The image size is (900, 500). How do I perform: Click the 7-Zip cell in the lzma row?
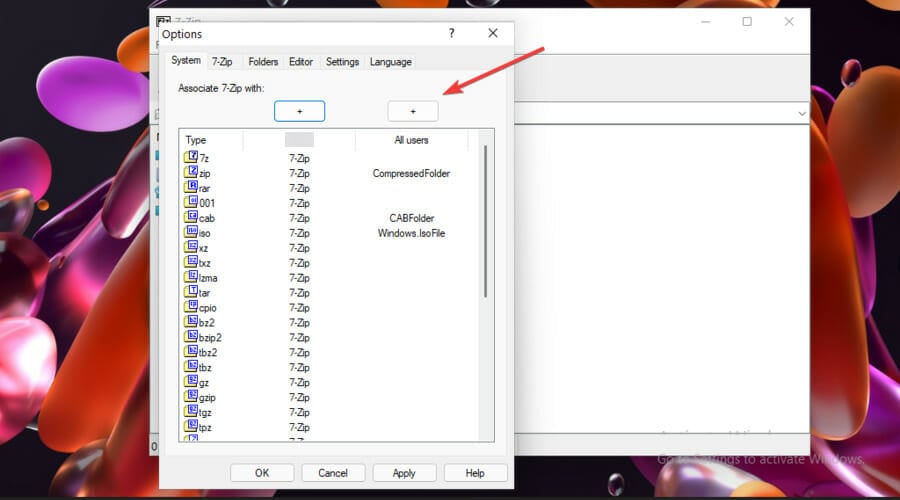coord(300,278)
